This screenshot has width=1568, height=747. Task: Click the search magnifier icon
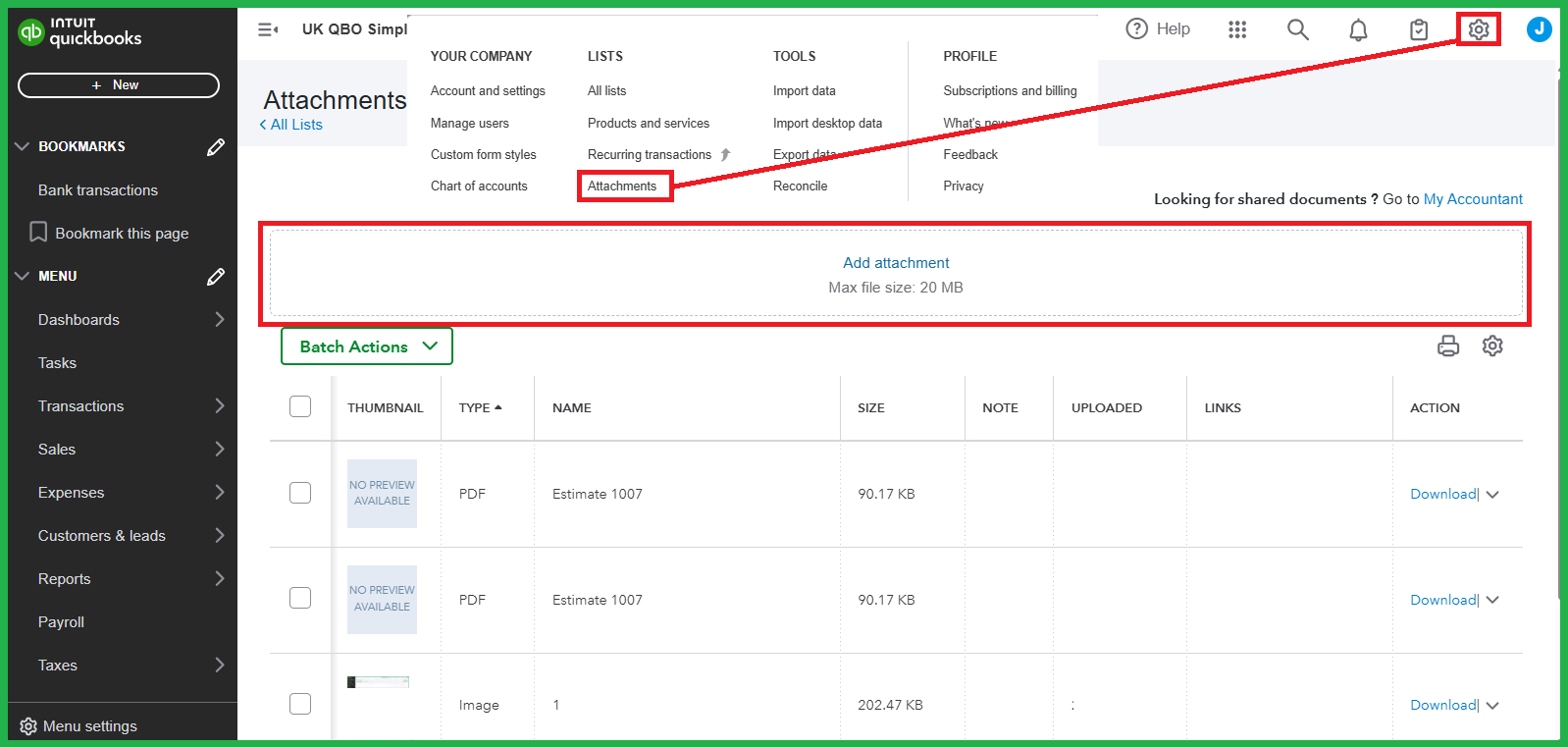(1297, 29)
